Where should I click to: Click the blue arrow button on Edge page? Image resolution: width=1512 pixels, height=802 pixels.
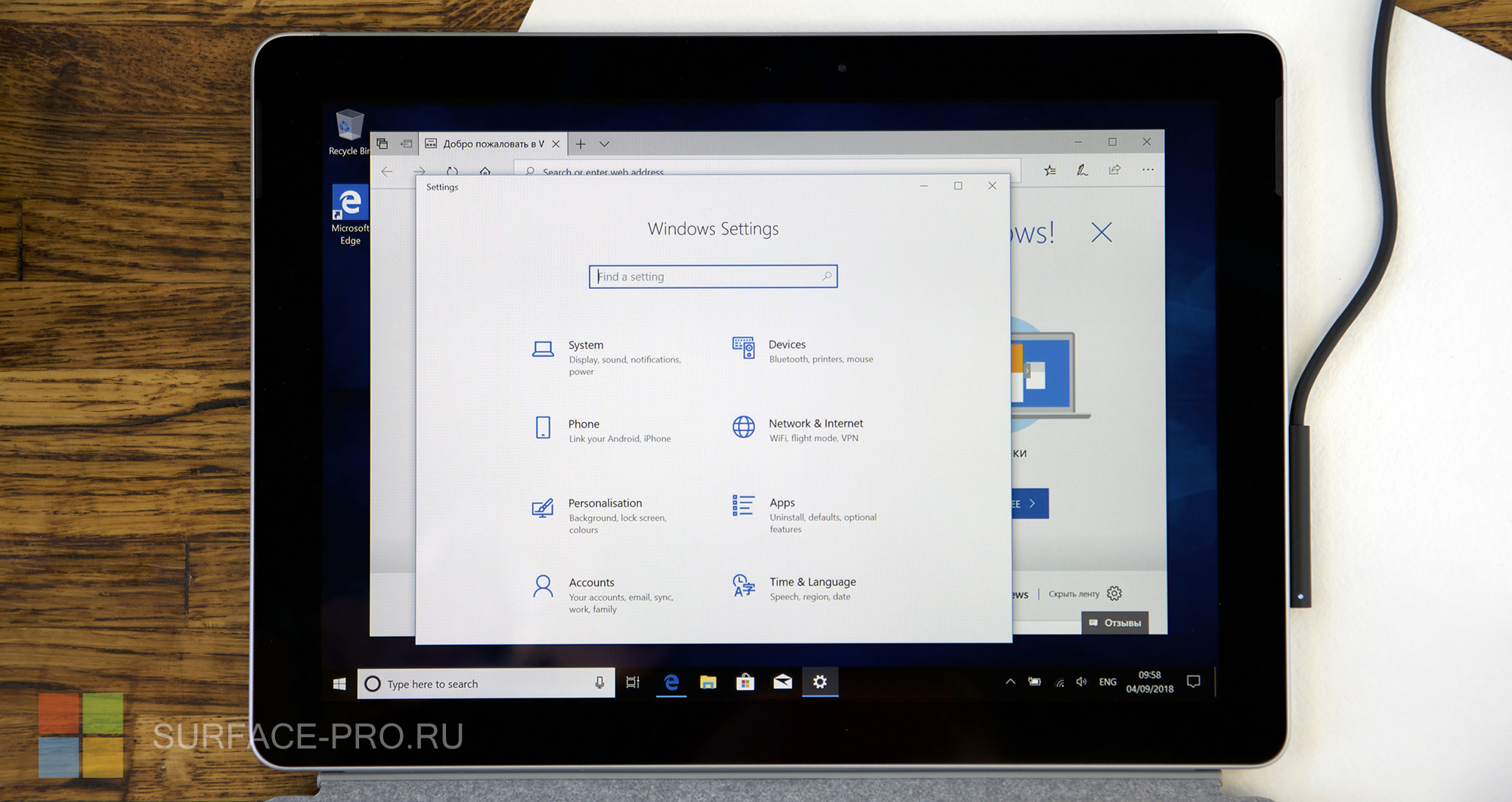click(1030, 503)
